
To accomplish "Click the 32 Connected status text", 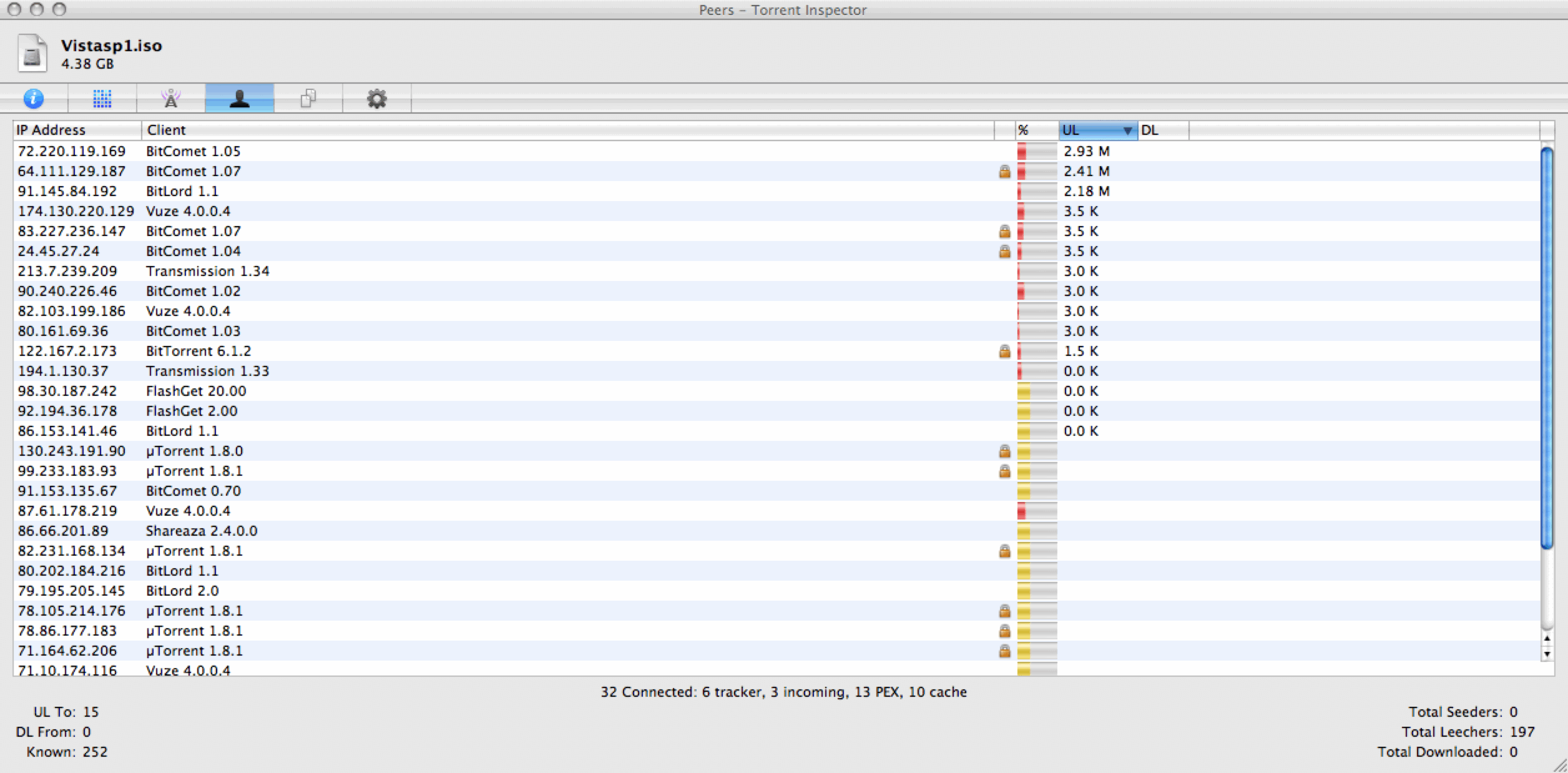I will (783, 692).
